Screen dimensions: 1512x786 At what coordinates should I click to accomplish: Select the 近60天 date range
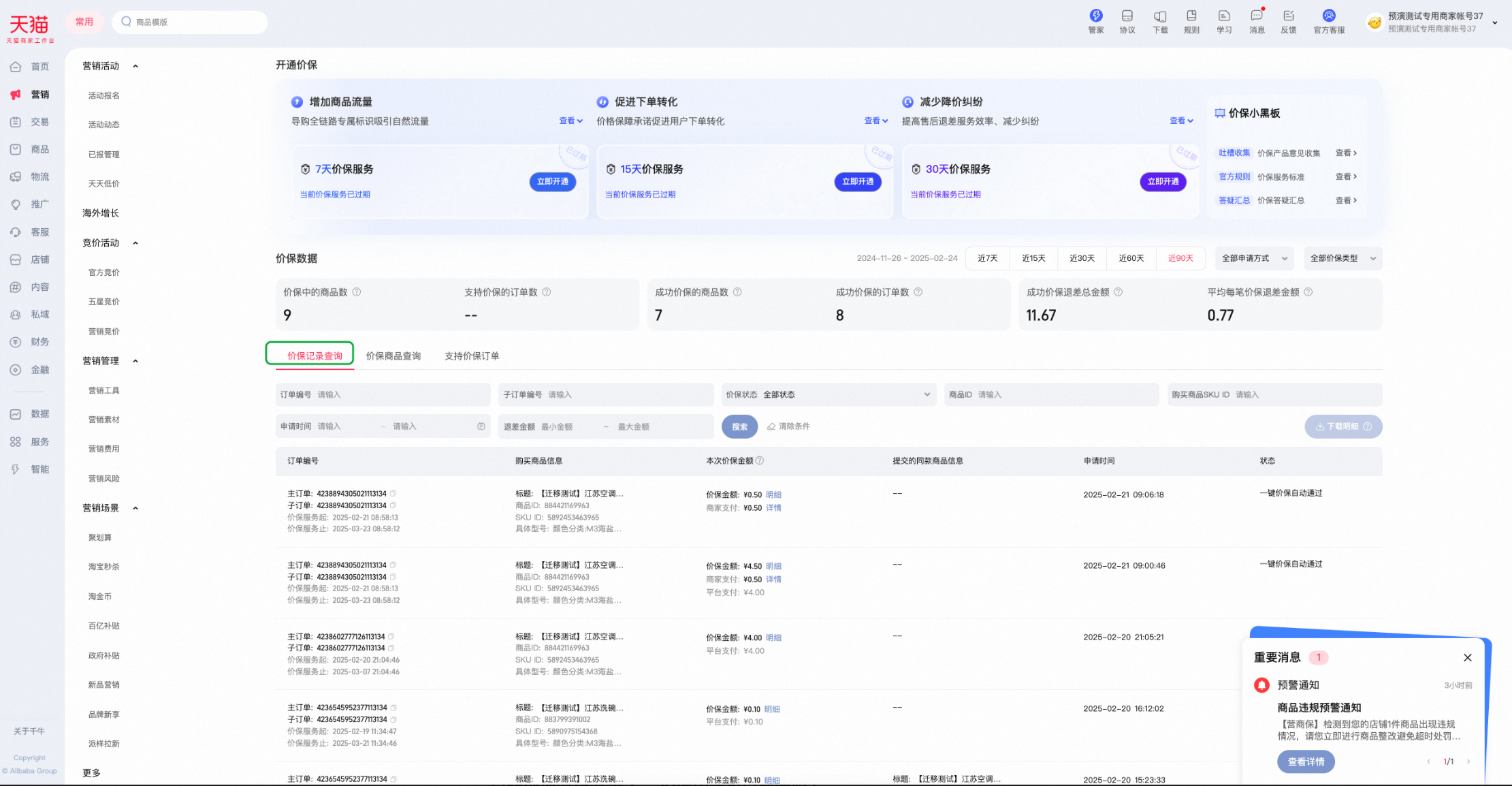[1131, 259]
